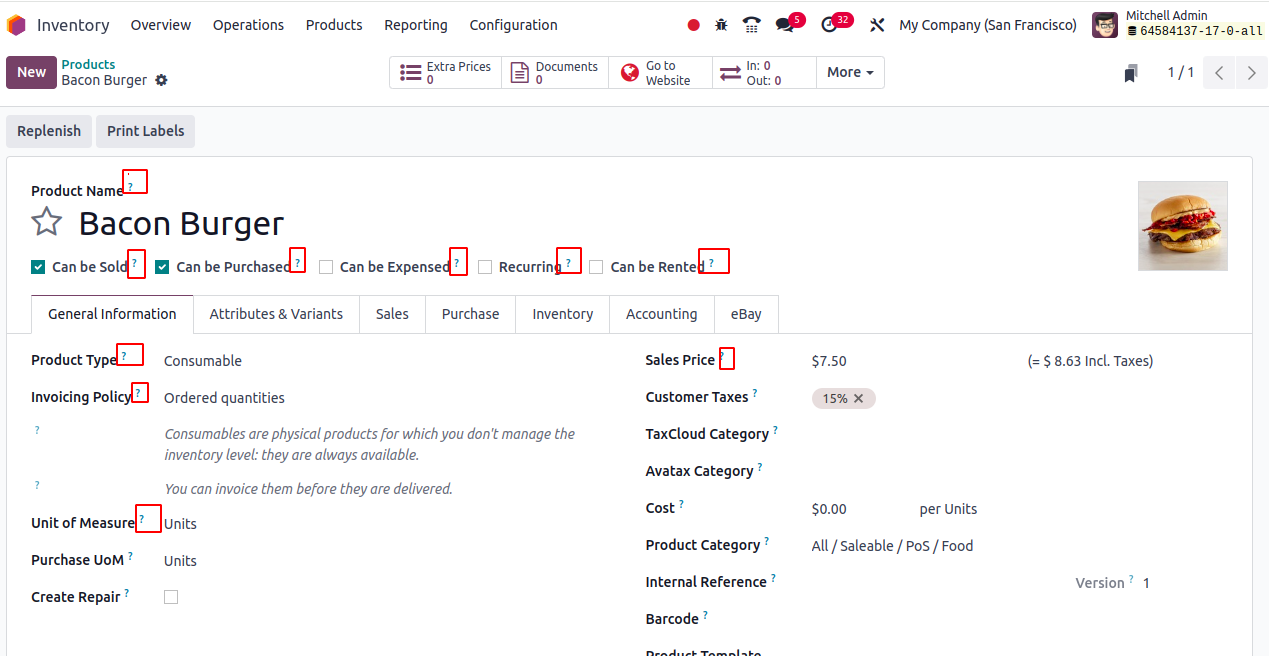Click the Bacon Burger product image
Screen dimensions: 1269x656
(x=1182, y=226)
